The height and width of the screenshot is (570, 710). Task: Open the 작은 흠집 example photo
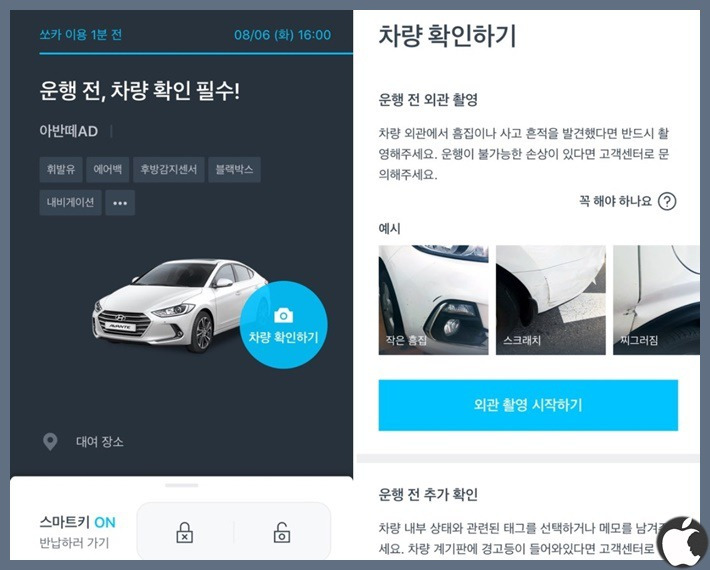433,300
